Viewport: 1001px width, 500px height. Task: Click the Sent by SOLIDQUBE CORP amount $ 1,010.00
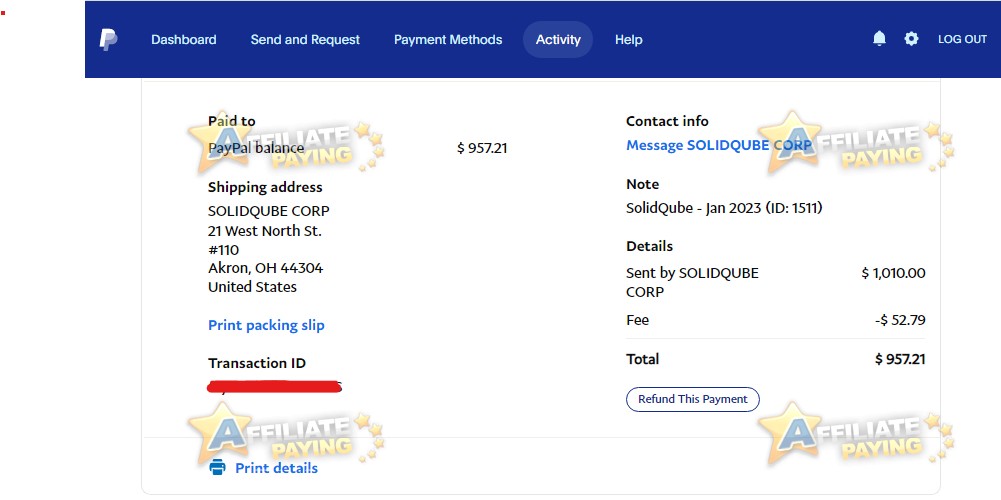pos(893,273)
